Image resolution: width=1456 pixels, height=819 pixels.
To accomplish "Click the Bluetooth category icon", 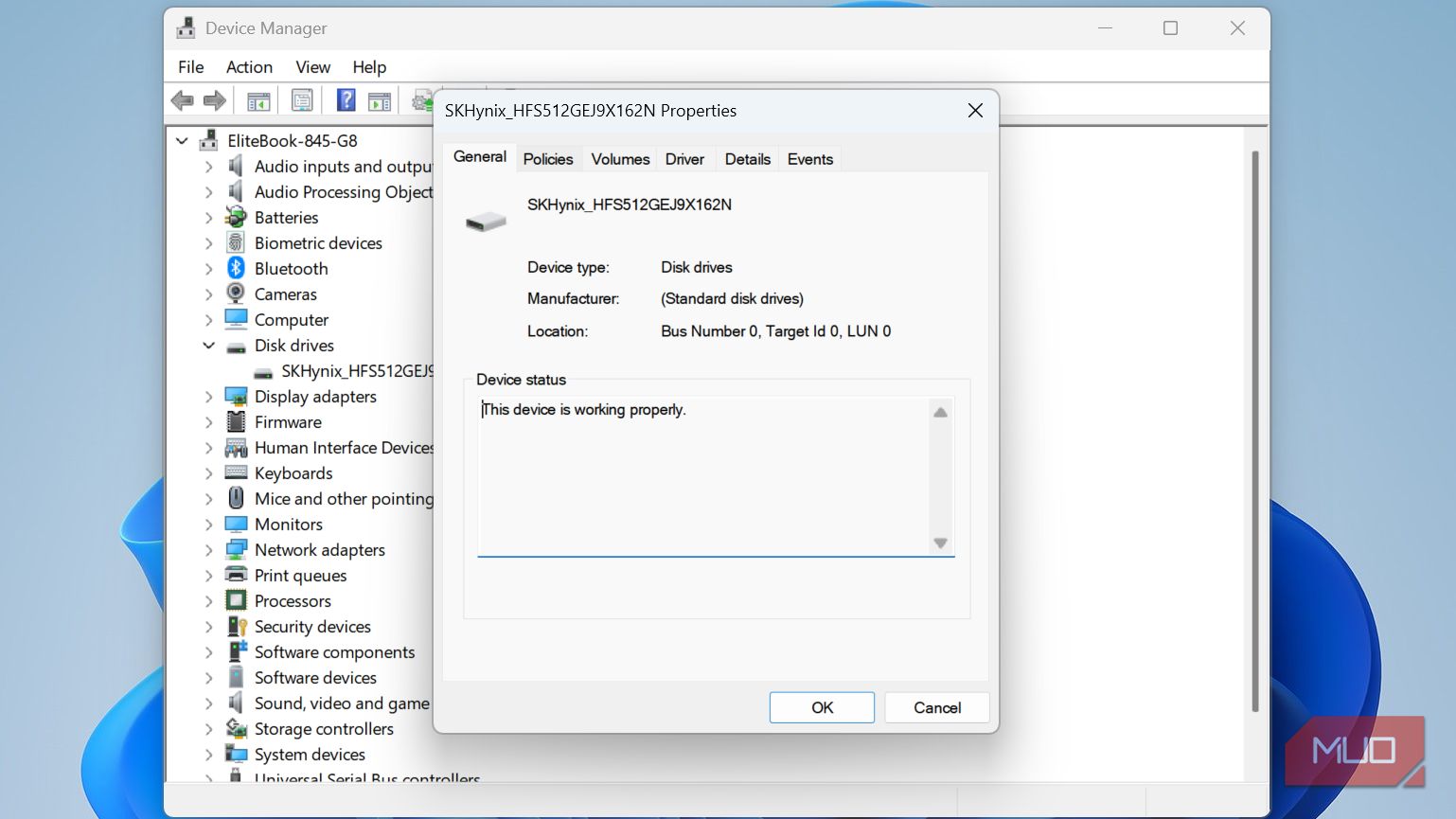I will tap(236, 268).
